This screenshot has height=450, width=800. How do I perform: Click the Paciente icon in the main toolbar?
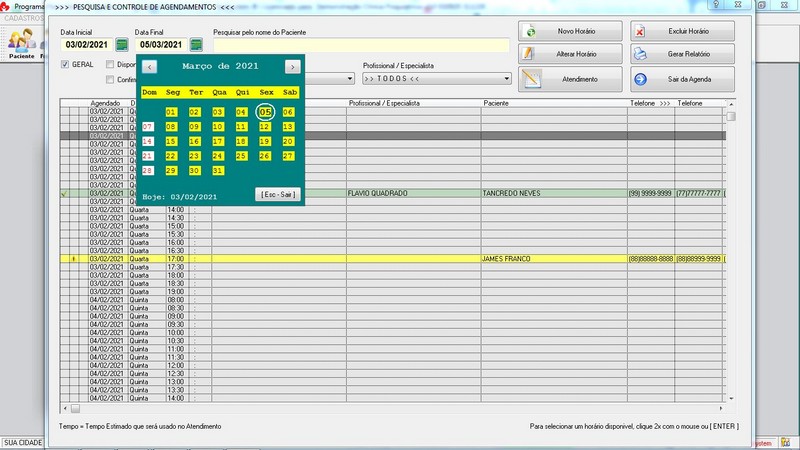pyautogui.click(x=21, y=44)
